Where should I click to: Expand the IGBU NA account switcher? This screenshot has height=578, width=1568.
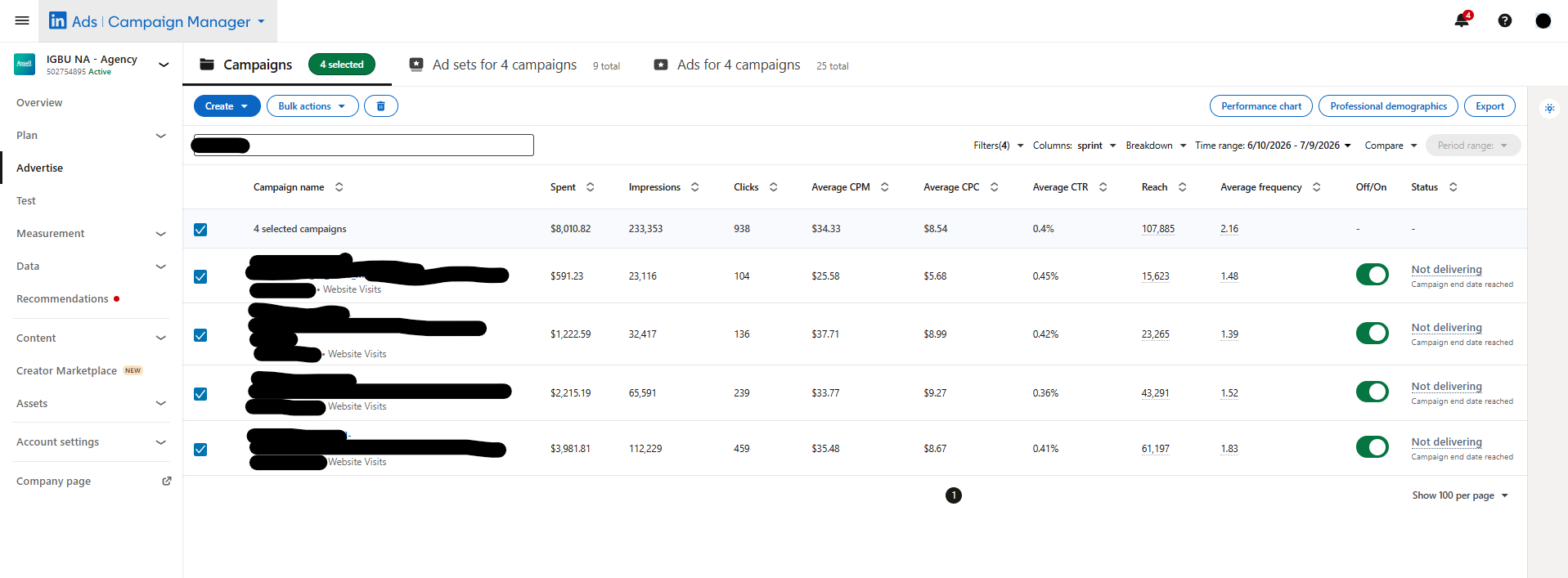[164, 65]
